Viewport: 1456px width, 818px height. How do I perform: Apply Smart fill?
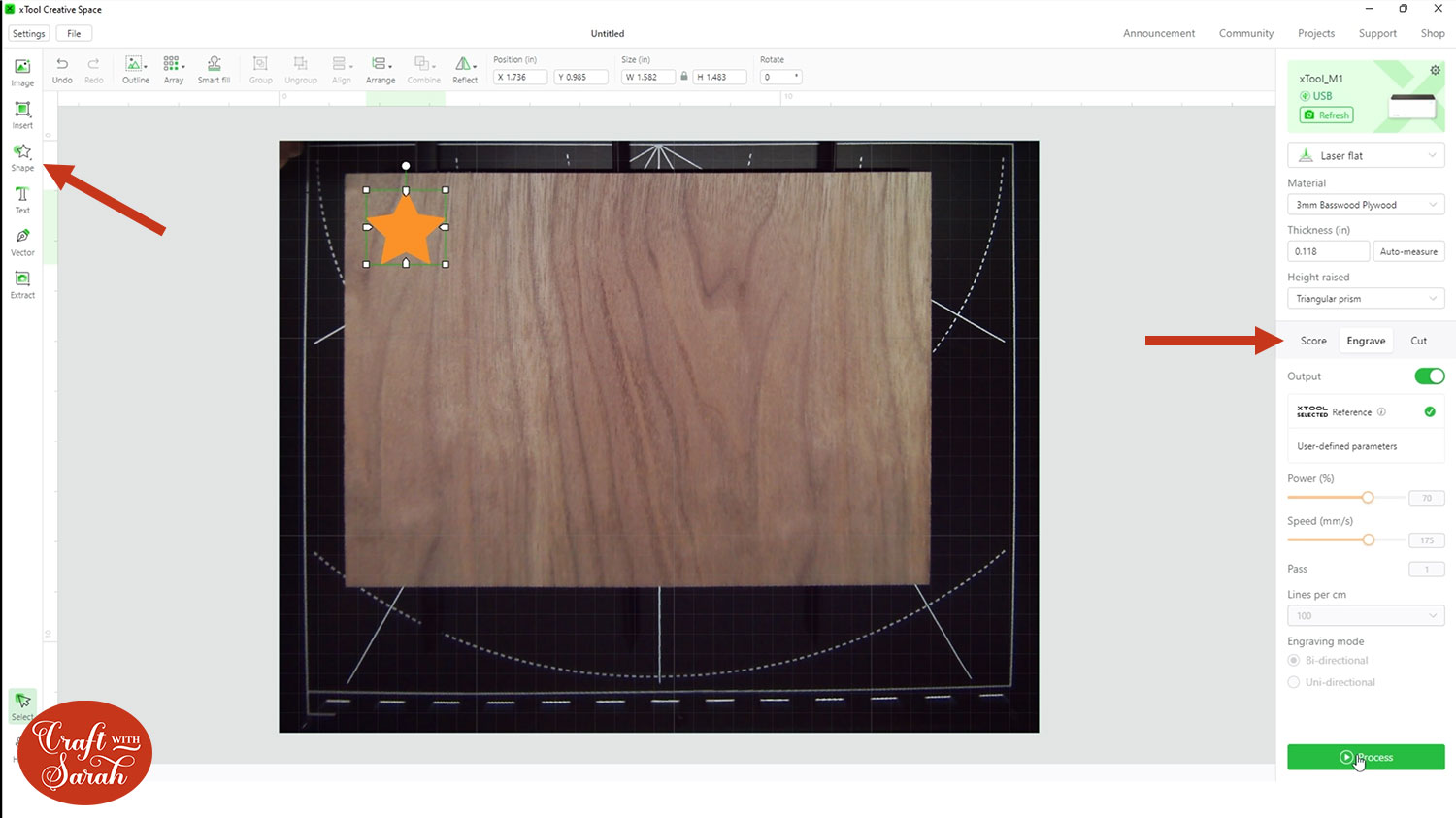tap(214, 71)
